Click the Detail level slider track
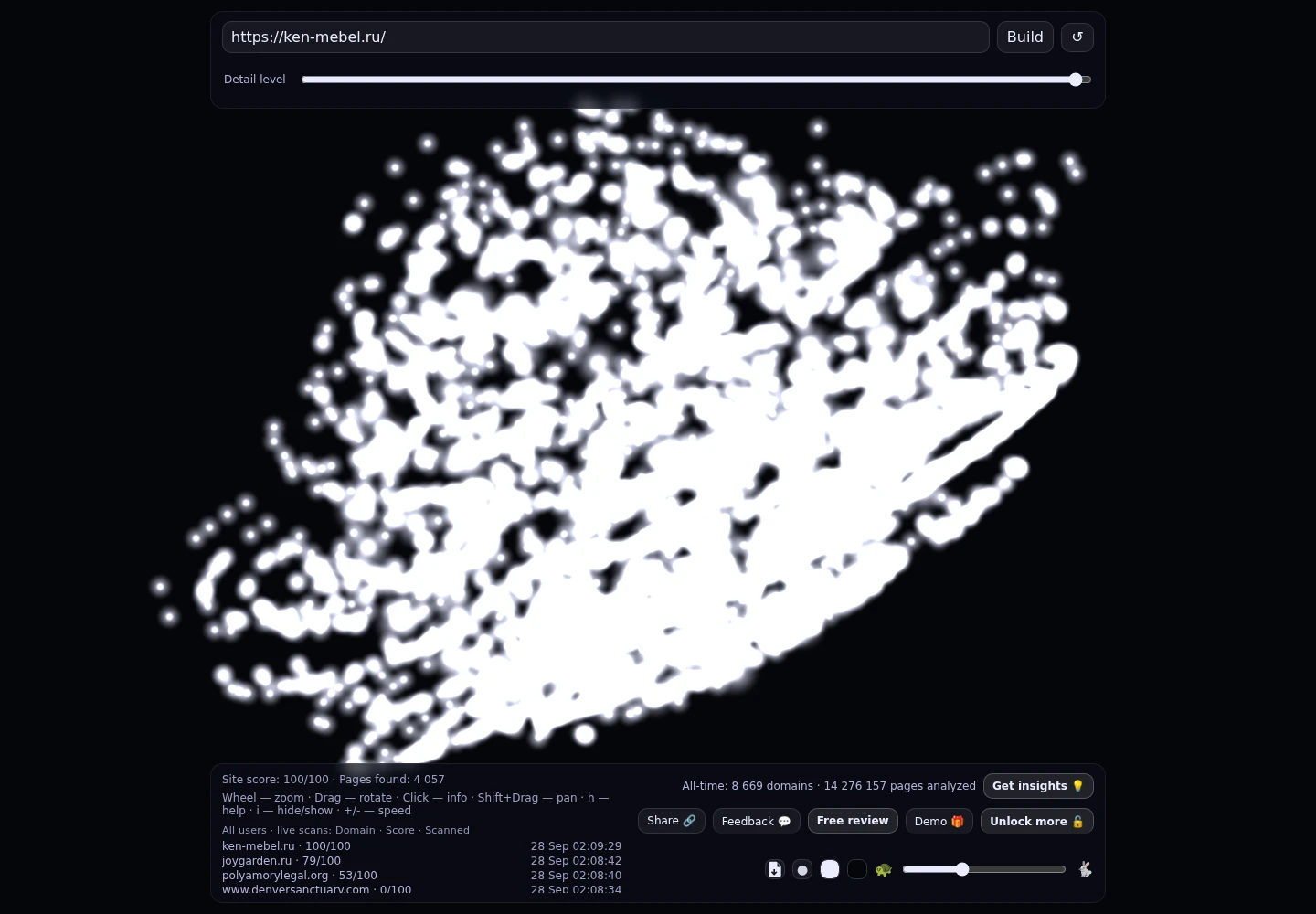 coord(696,80)
